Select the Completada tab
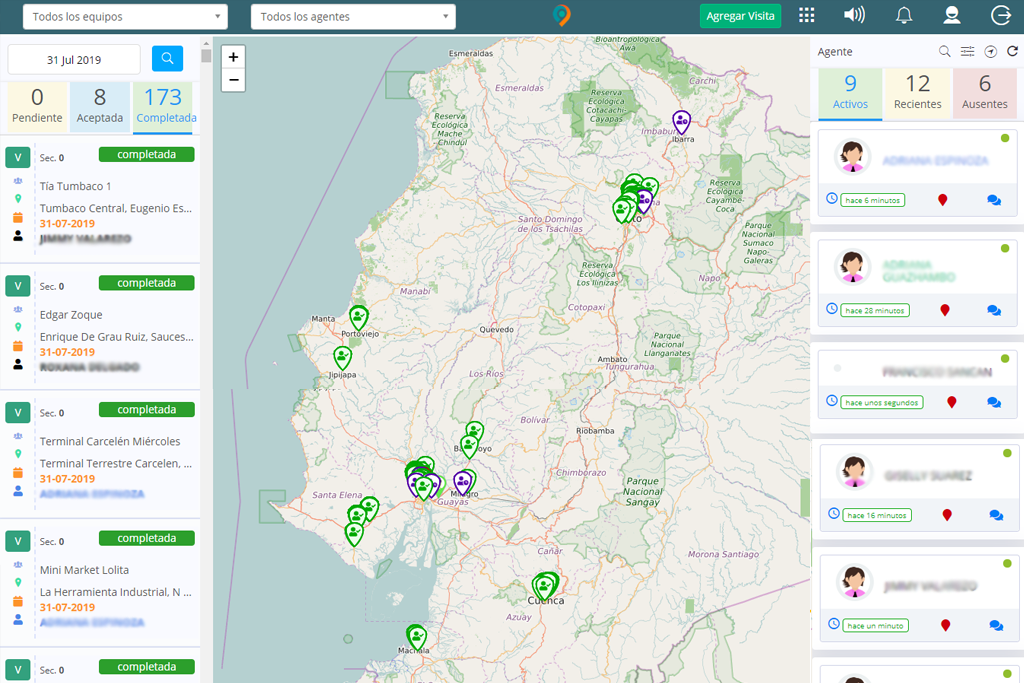This screenshot has height=683, width=1024. tap(163, 108)
